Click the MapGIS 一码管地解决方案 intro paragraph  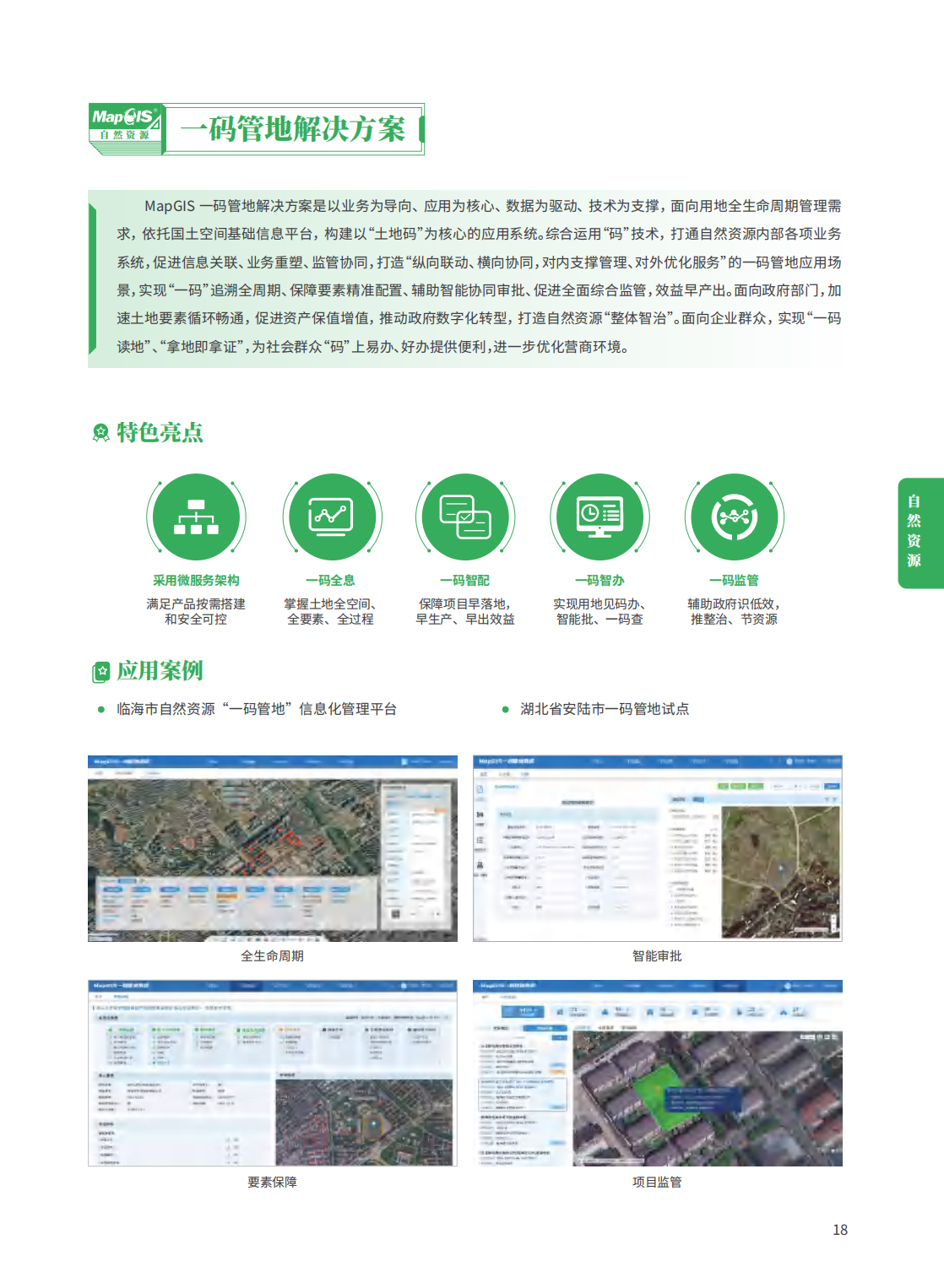[479, 277]
